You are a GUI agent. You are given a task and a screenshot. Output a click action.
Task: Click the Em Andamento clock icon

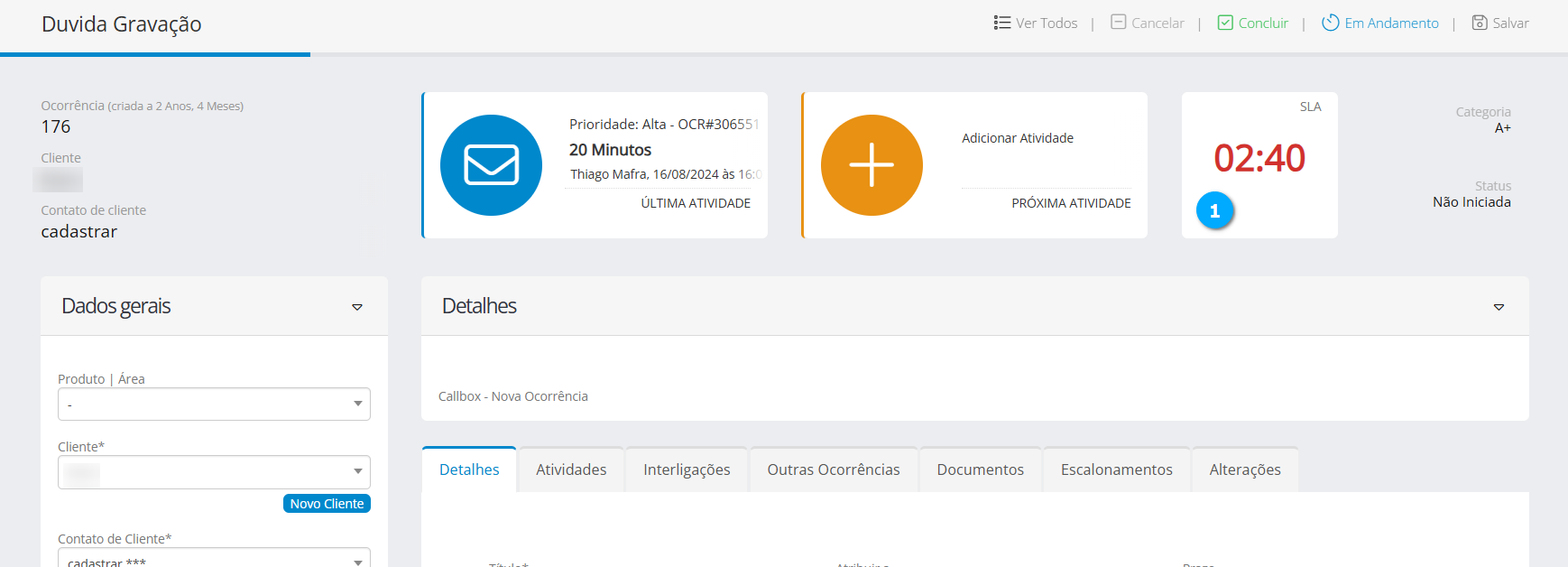pyautogui.click(x=1330, y=23)
